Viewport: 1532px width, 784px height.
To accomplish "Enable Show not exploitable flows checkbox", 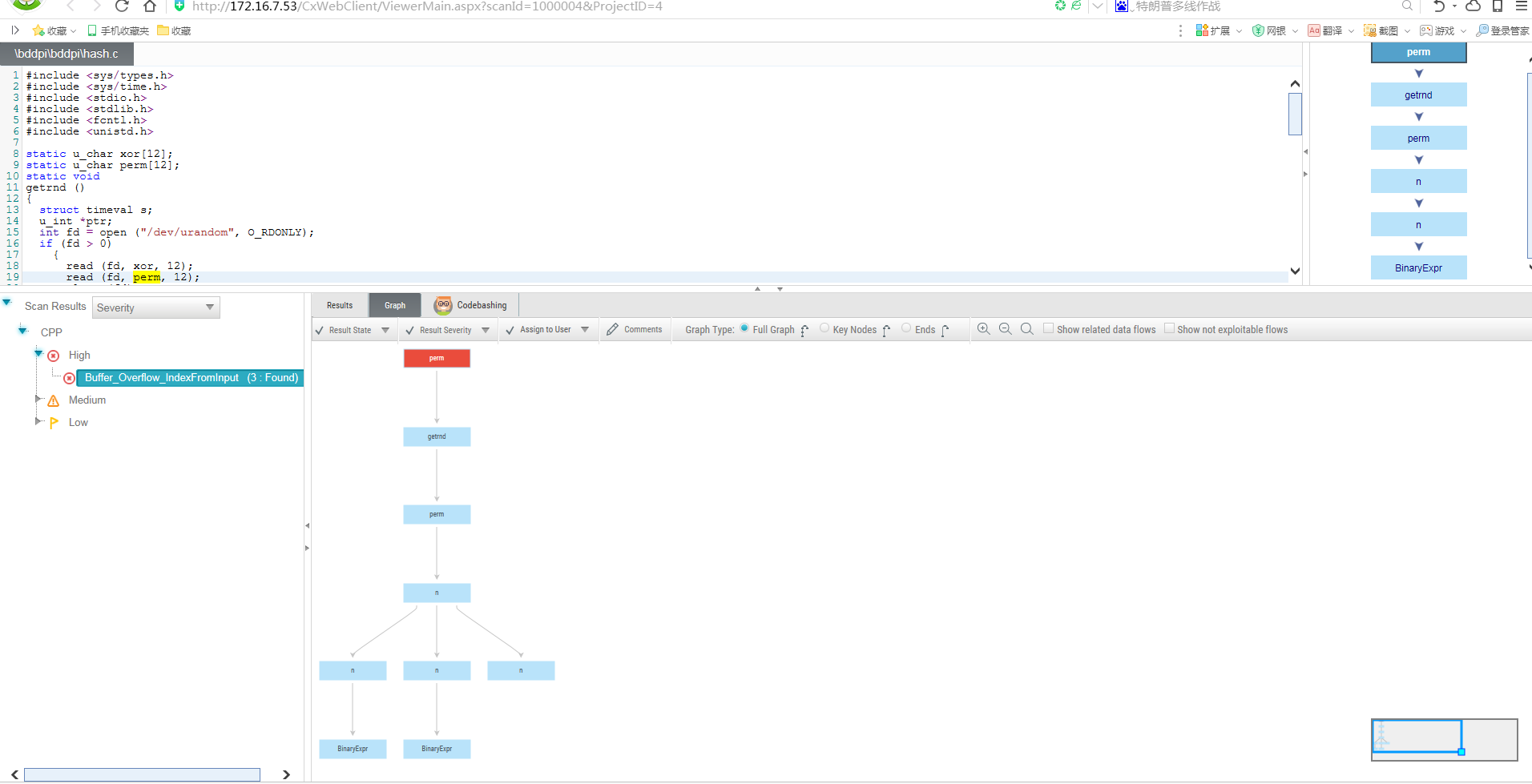I will coord(1169,328).
